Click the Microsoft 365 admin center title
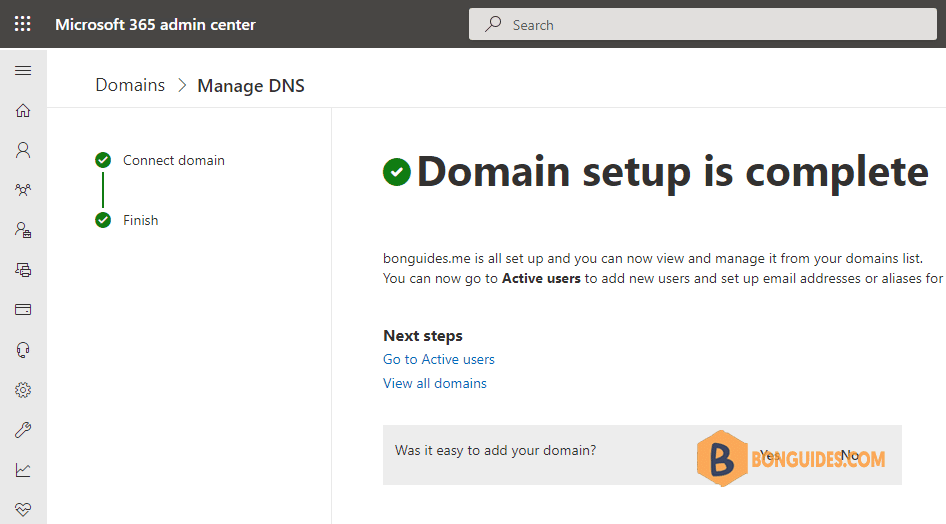 click(x=155, y=25)
